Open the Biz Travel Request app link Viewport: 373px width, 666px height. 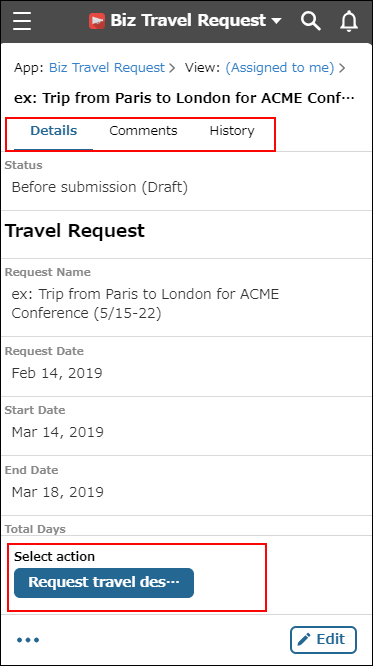point(107,68)
